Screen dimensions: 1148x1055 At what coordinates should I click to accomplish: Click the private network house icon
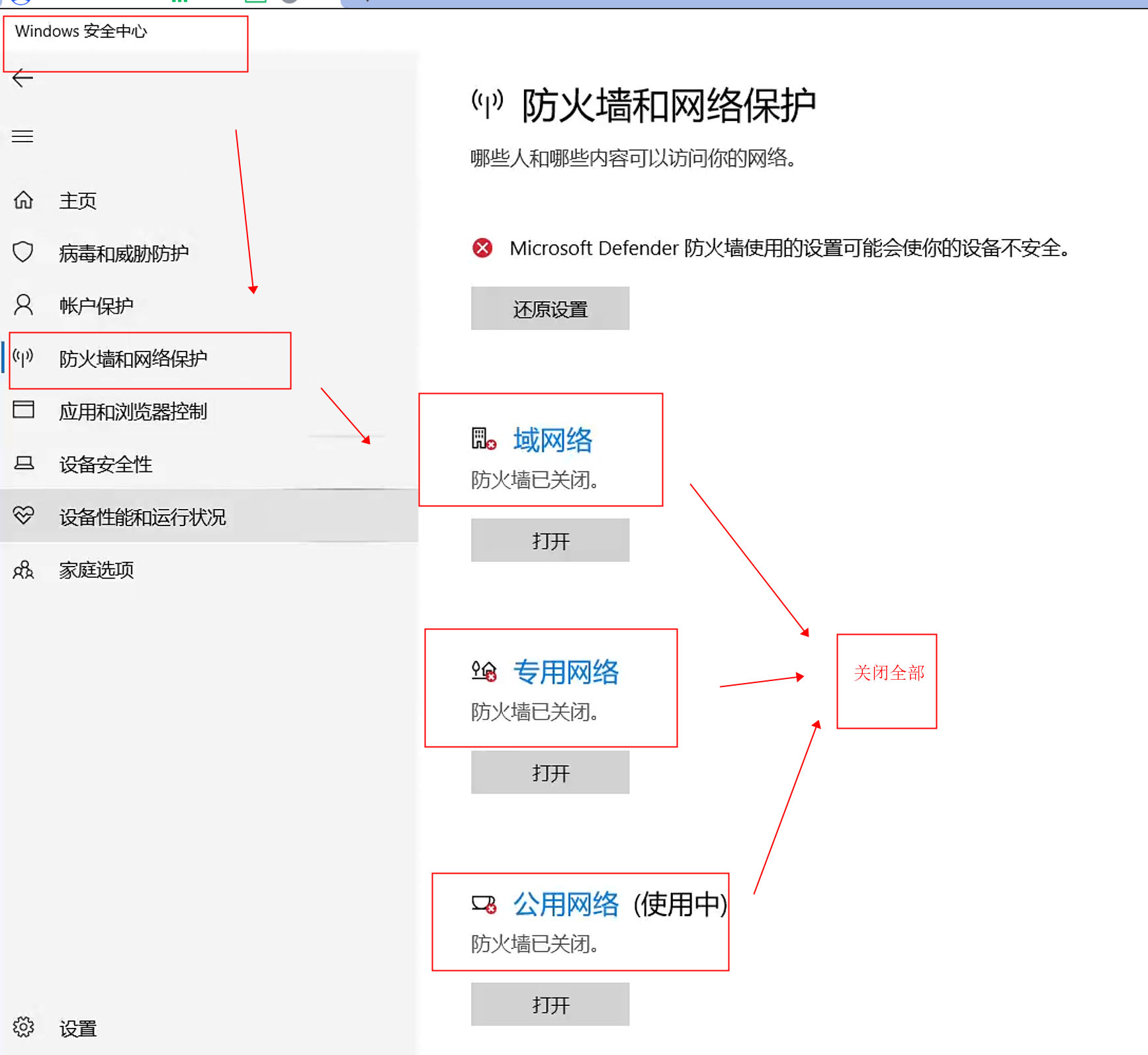point(484,671)
